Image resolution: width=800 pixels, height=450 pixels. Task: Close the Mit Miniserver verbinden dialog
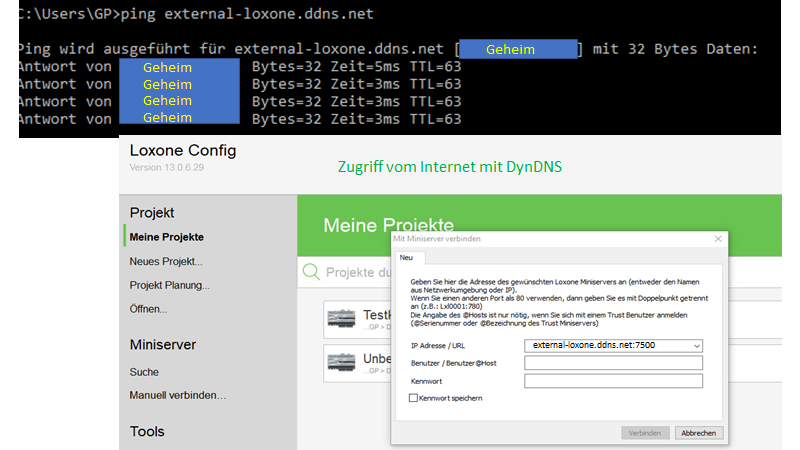pos(718,239)
